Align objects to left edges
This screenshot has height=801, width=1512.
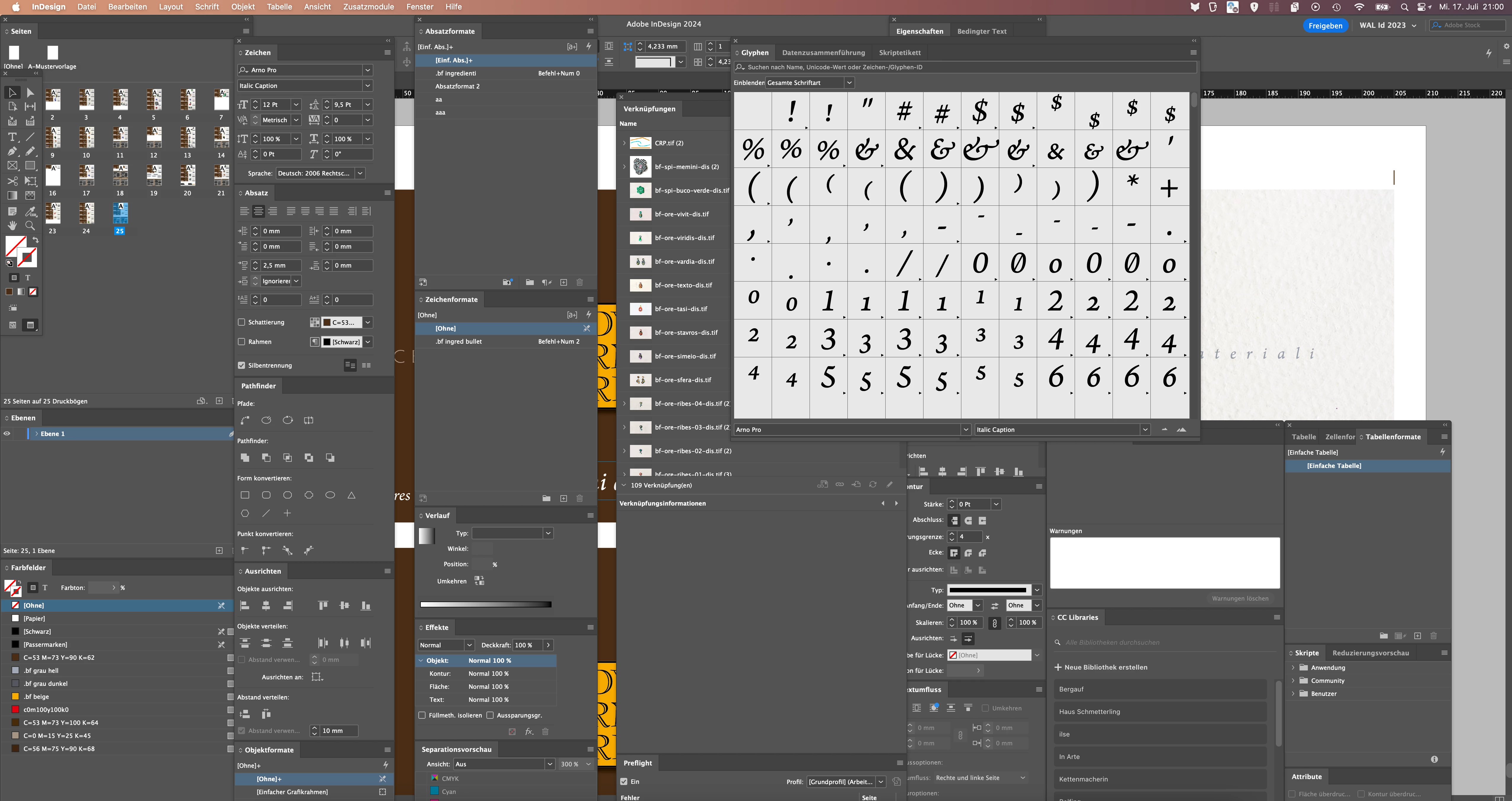(245, 605)
